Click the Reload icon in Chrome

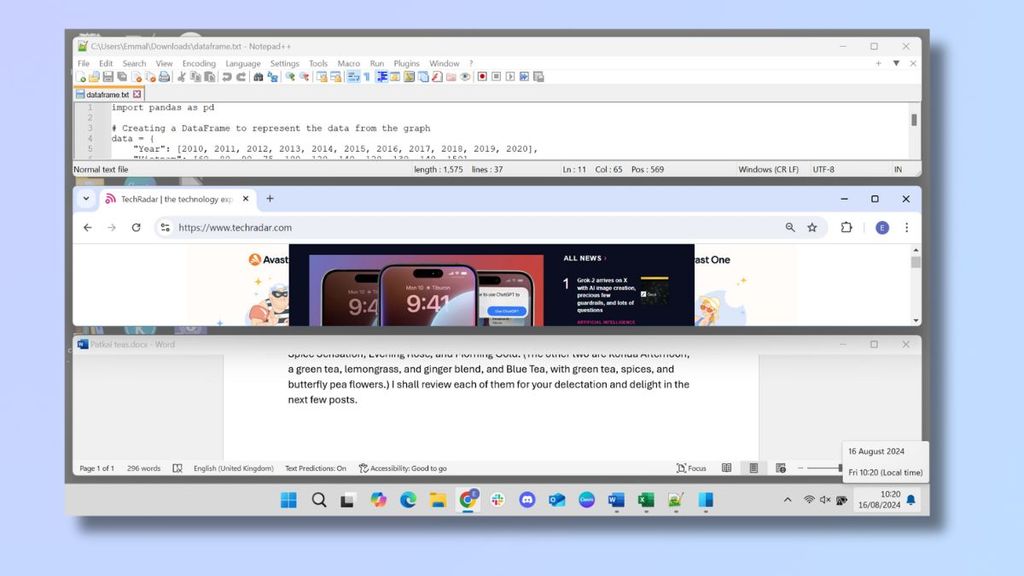click(137, 227)
